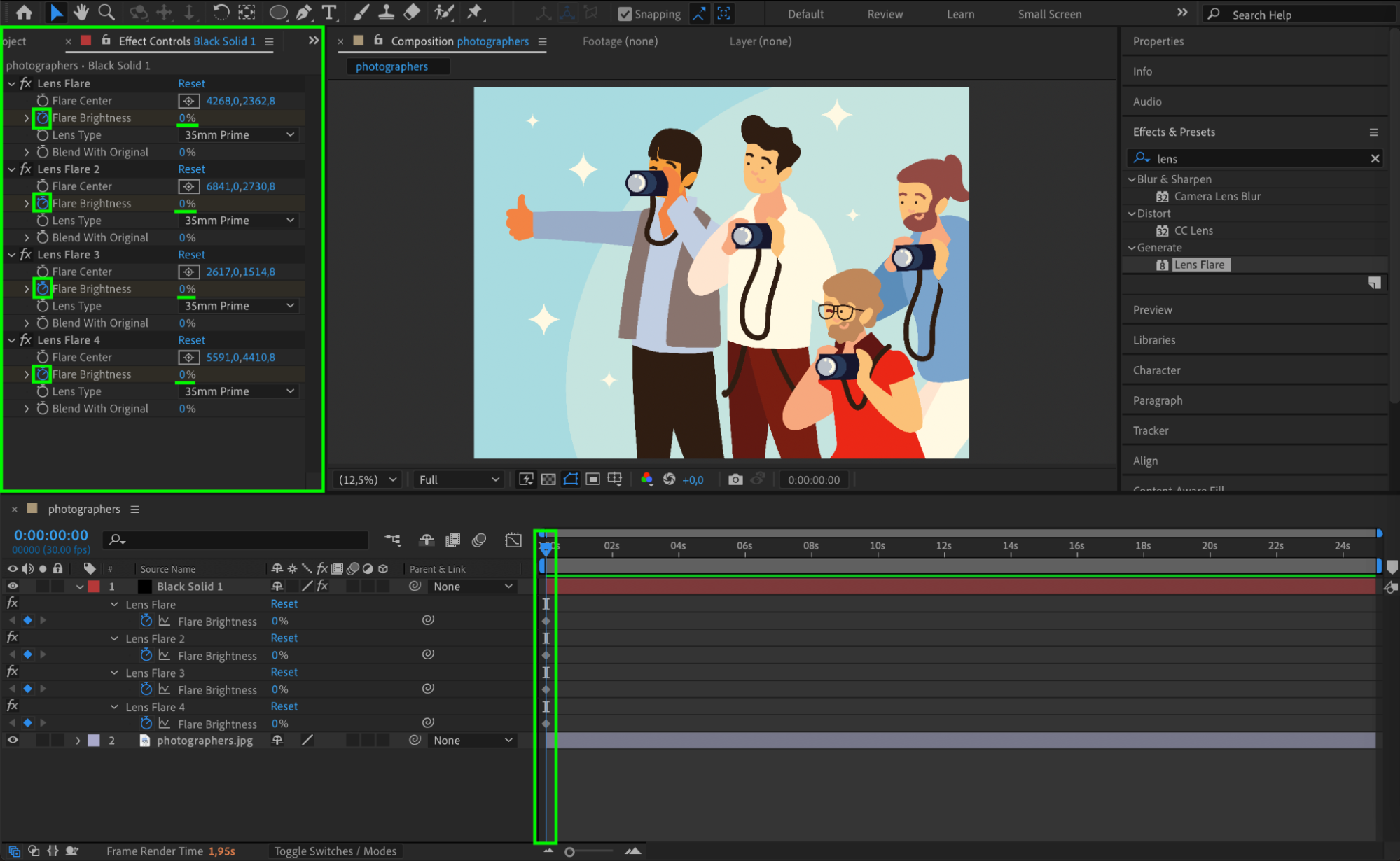Click the Home icon in toolbar
The image size is (1400, 861).
coord(24,12)
